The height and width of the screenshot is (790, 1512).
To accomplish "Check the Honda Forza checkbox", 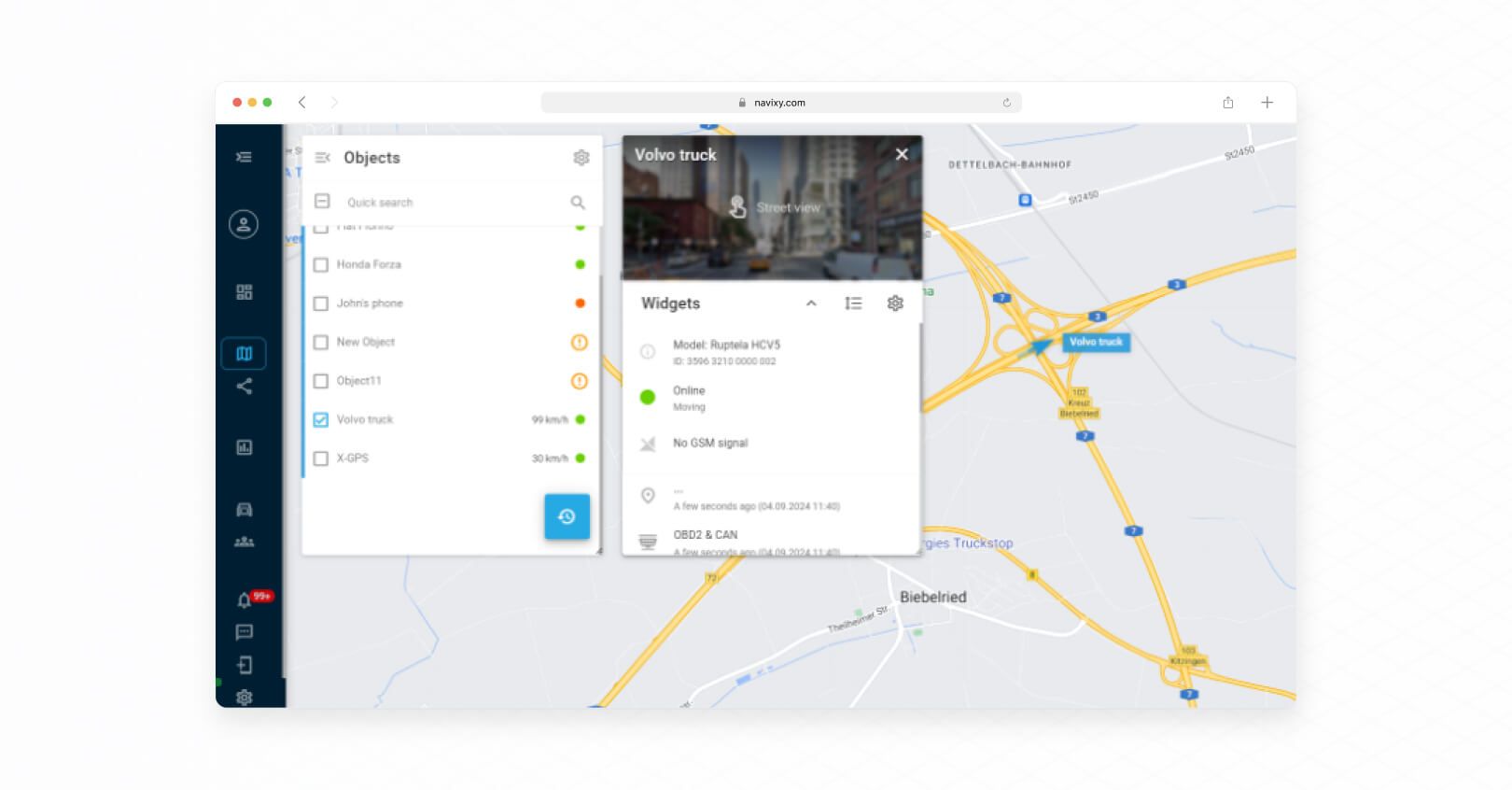I will [321, 265].
